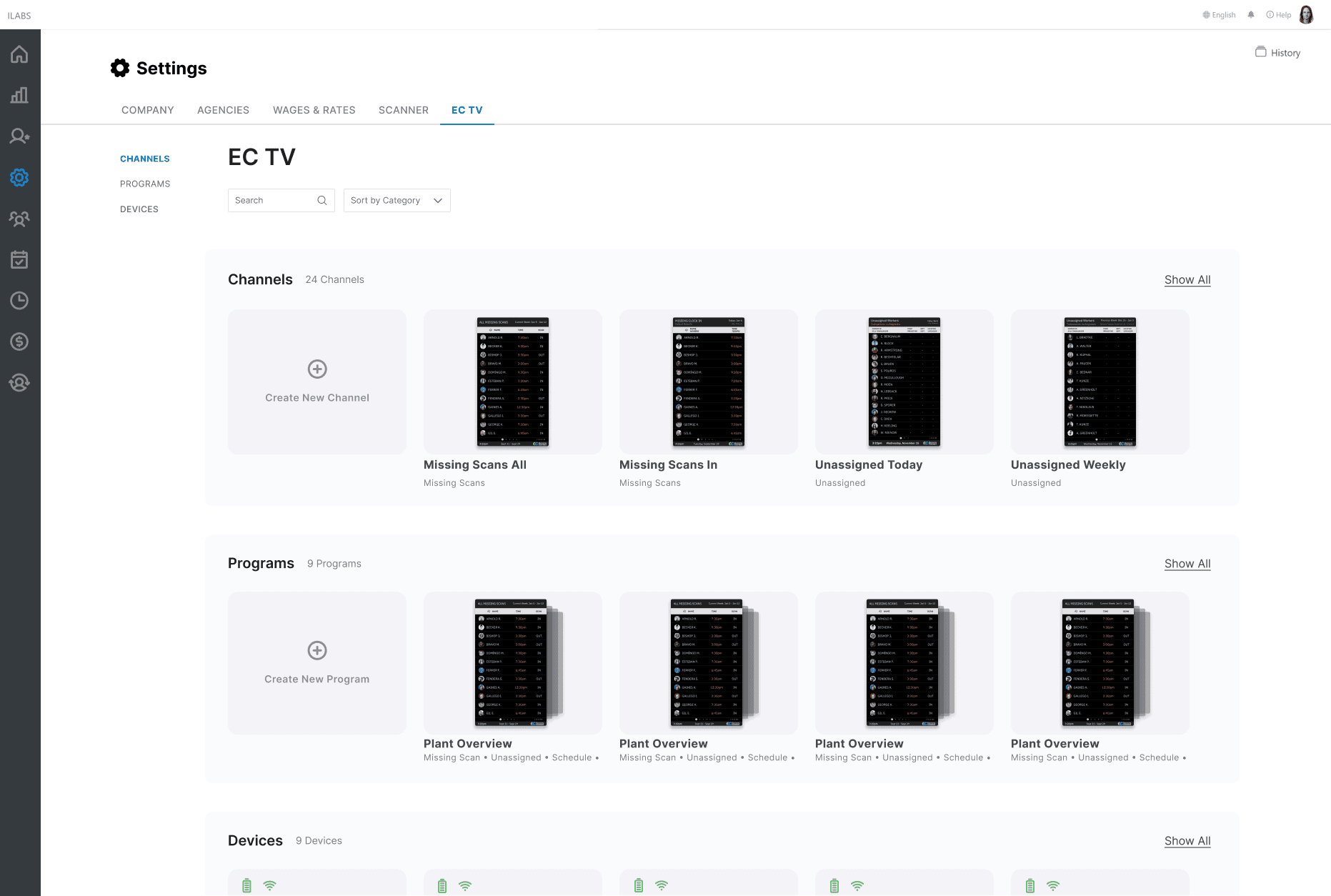Select DEVICES in the side menu
The height and width of the screenshot is (896, 1331).
point(139,209)
